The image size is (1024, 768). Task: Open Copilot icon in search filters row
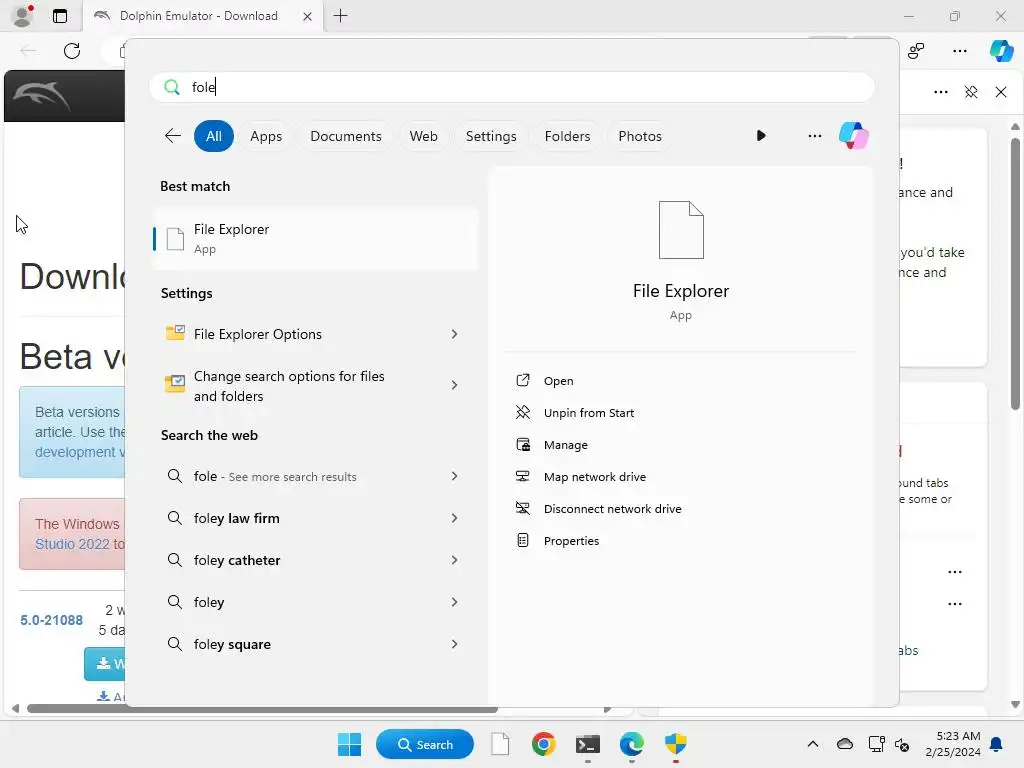pos(854,136)
